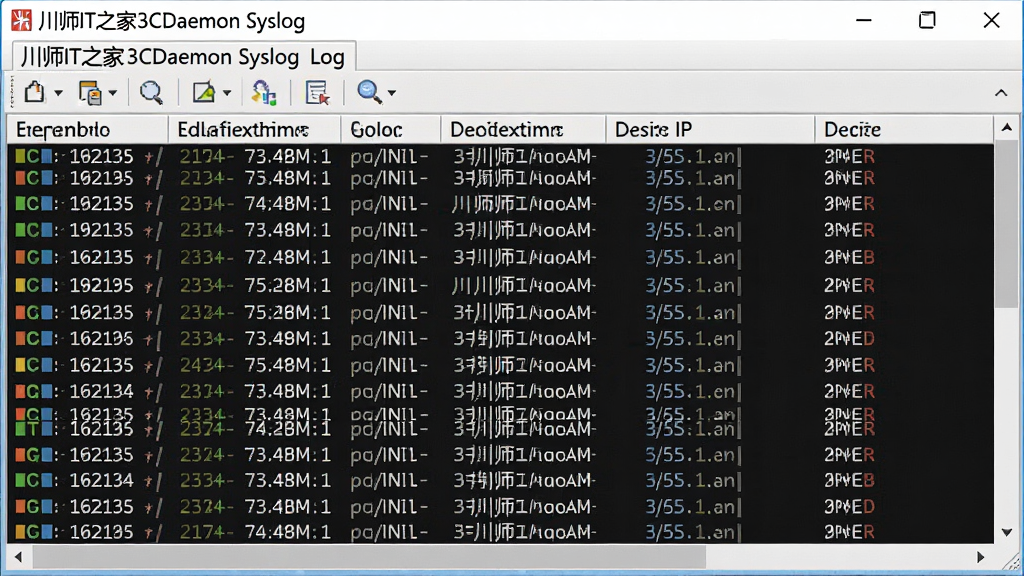This screenshot has height=576, width=1024.
Task: Sort by the Deodextime column header
Action: click(x=524, y=129)
